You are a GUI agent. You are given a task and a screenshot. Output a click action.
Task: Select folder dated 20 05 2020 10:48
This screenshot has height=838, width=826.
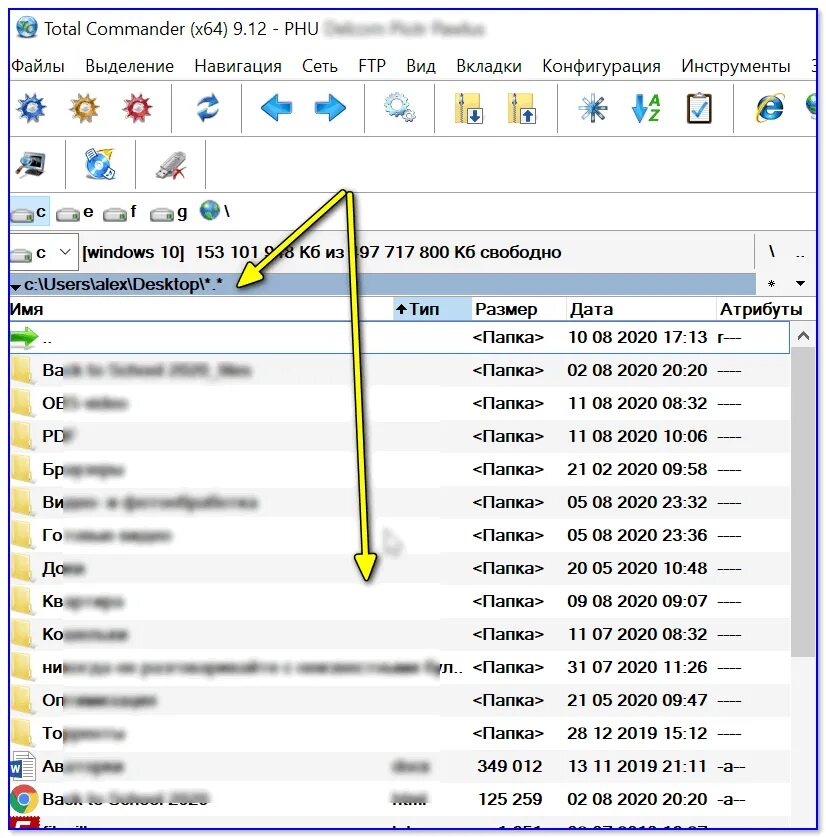399,568
